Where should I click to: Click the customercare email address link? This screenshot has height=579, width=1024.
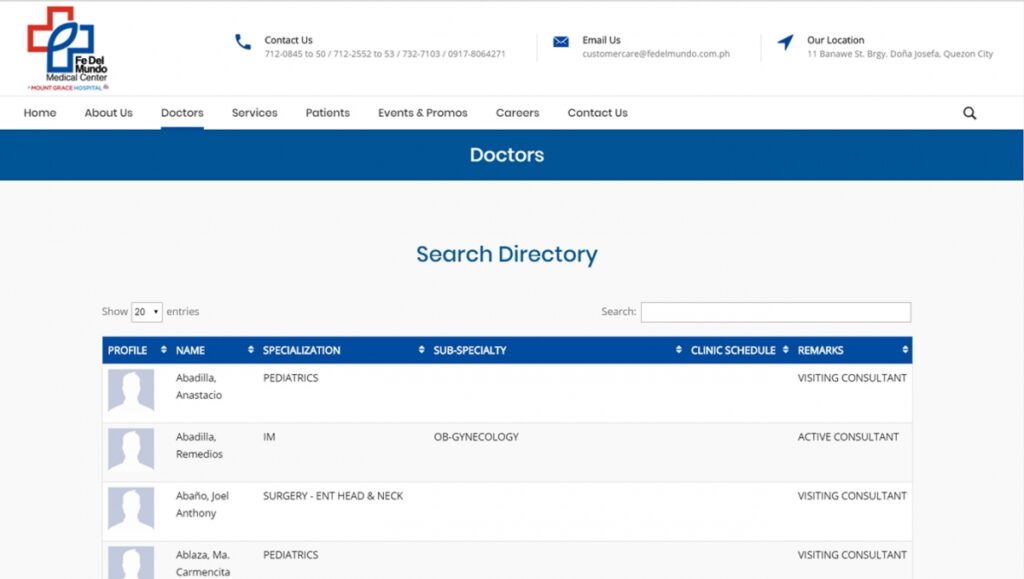[x=656, y=54]
